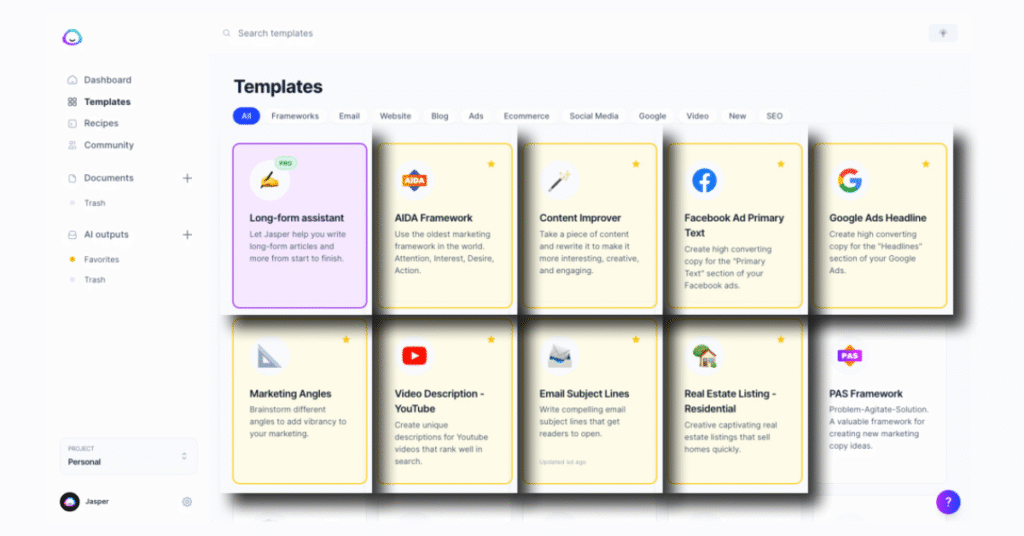Select the Website filter tab
Screen dimensions: 1024x536
click(x=396, y=116)
